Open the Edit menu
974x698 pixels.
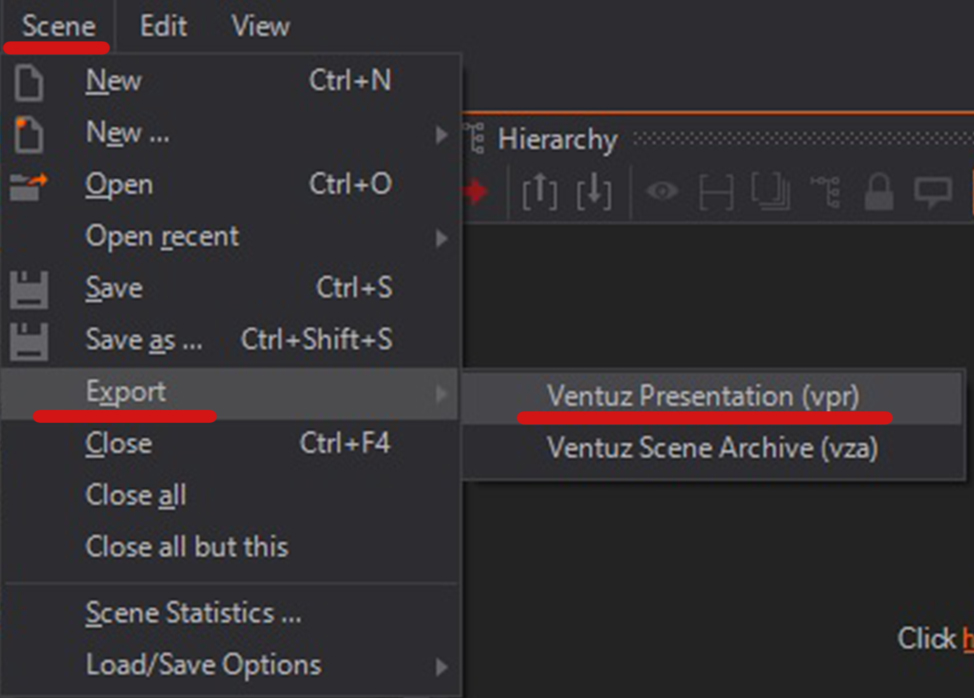point(163,26)
